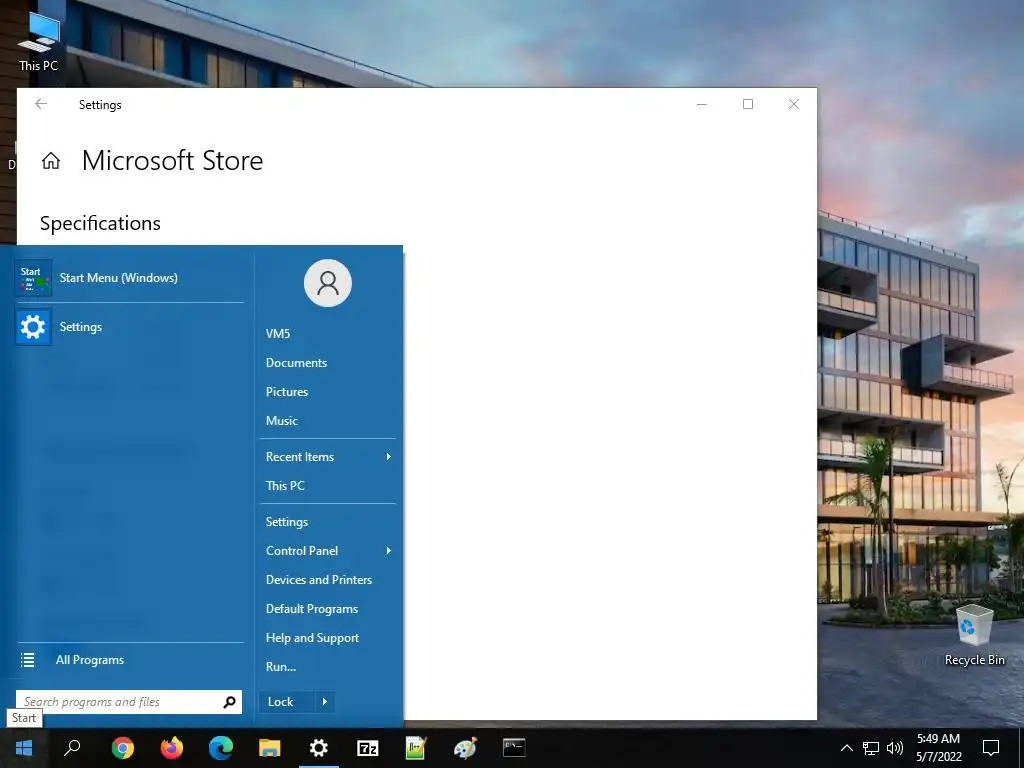This screenshot has width=1024, height=768.
Task: Minimize the Settings window
Action: tap(702, 104)
